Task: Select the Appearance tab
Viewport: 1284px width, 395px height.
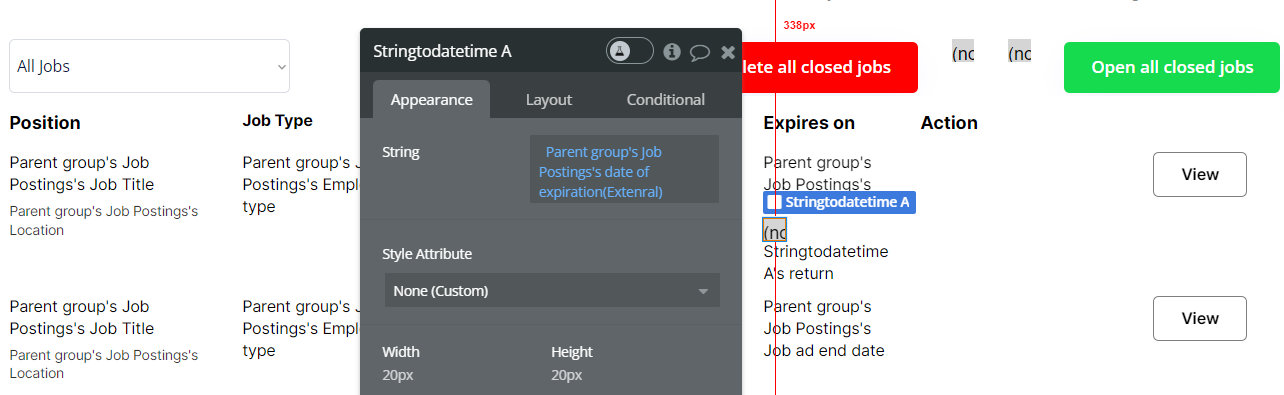Action: (431, 99)
